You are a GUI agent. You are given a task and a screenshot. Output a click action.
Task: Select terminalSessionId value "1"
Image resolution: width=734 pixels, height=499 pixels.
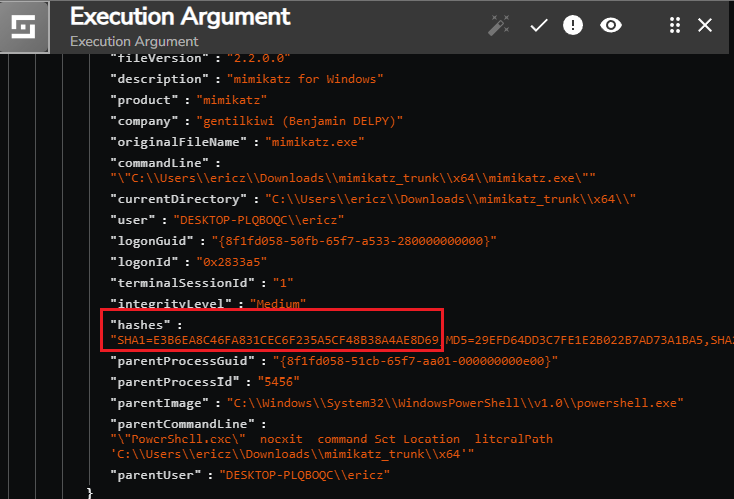coord(283,283)
